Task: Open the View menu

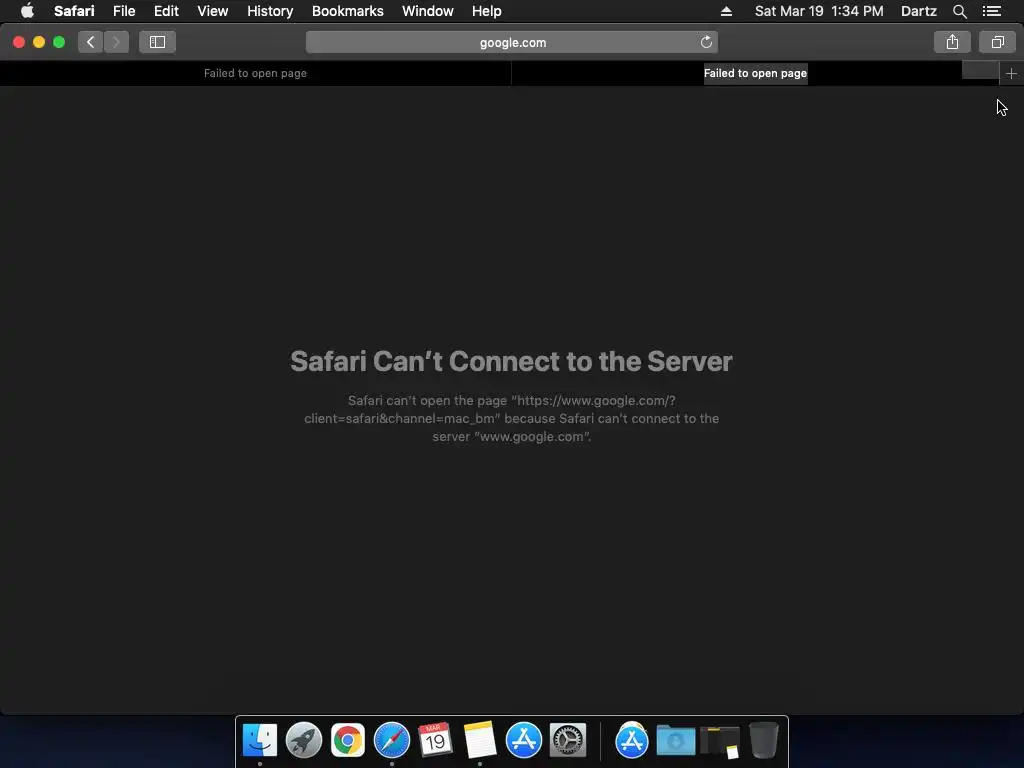Action: [x=212, y=11]
